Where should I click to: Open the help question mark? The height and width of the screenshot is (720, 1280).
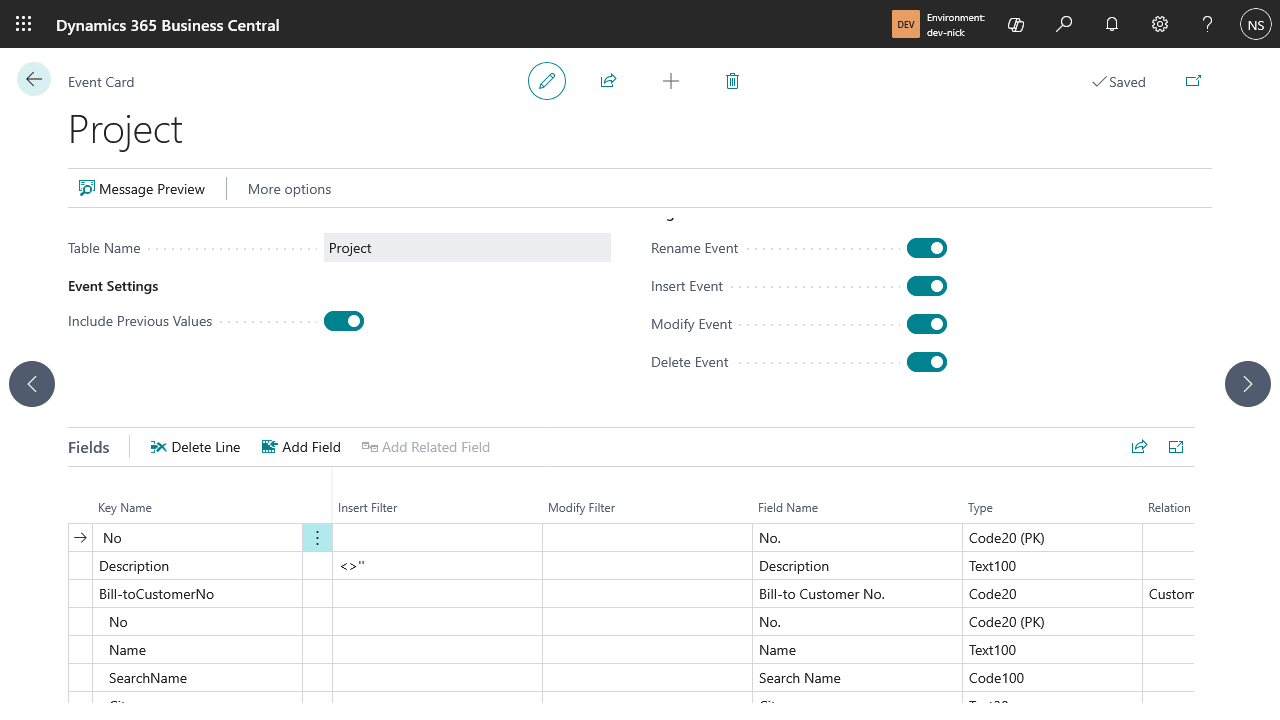click(x=1208, y=24)
